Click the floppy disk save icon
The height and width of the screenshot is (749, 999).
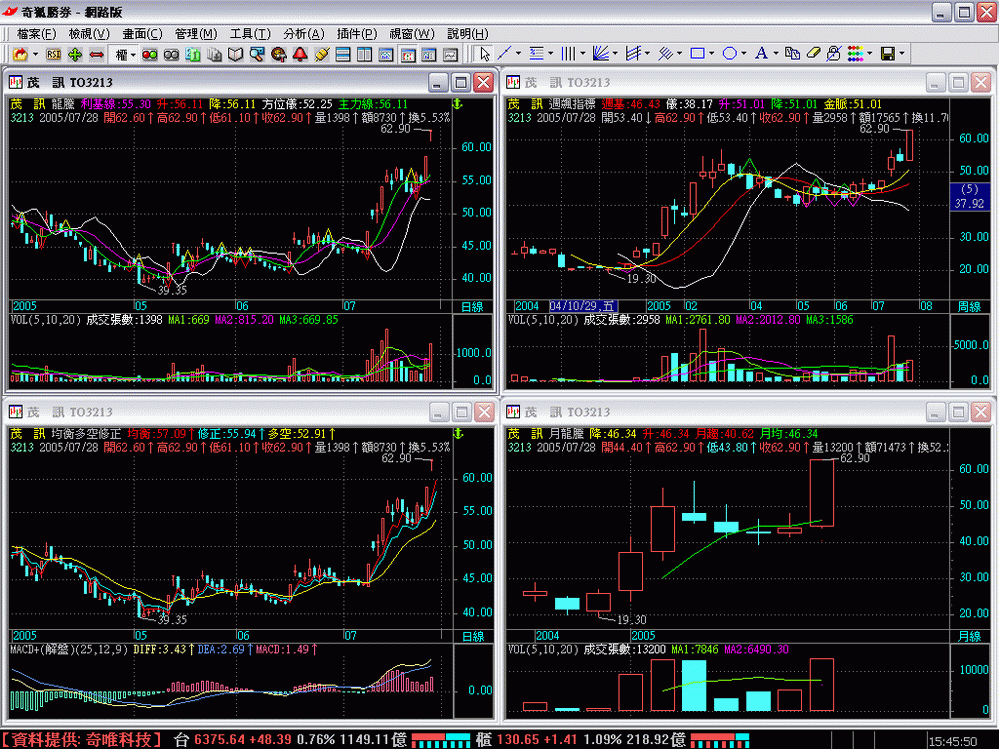click(888, 54)
